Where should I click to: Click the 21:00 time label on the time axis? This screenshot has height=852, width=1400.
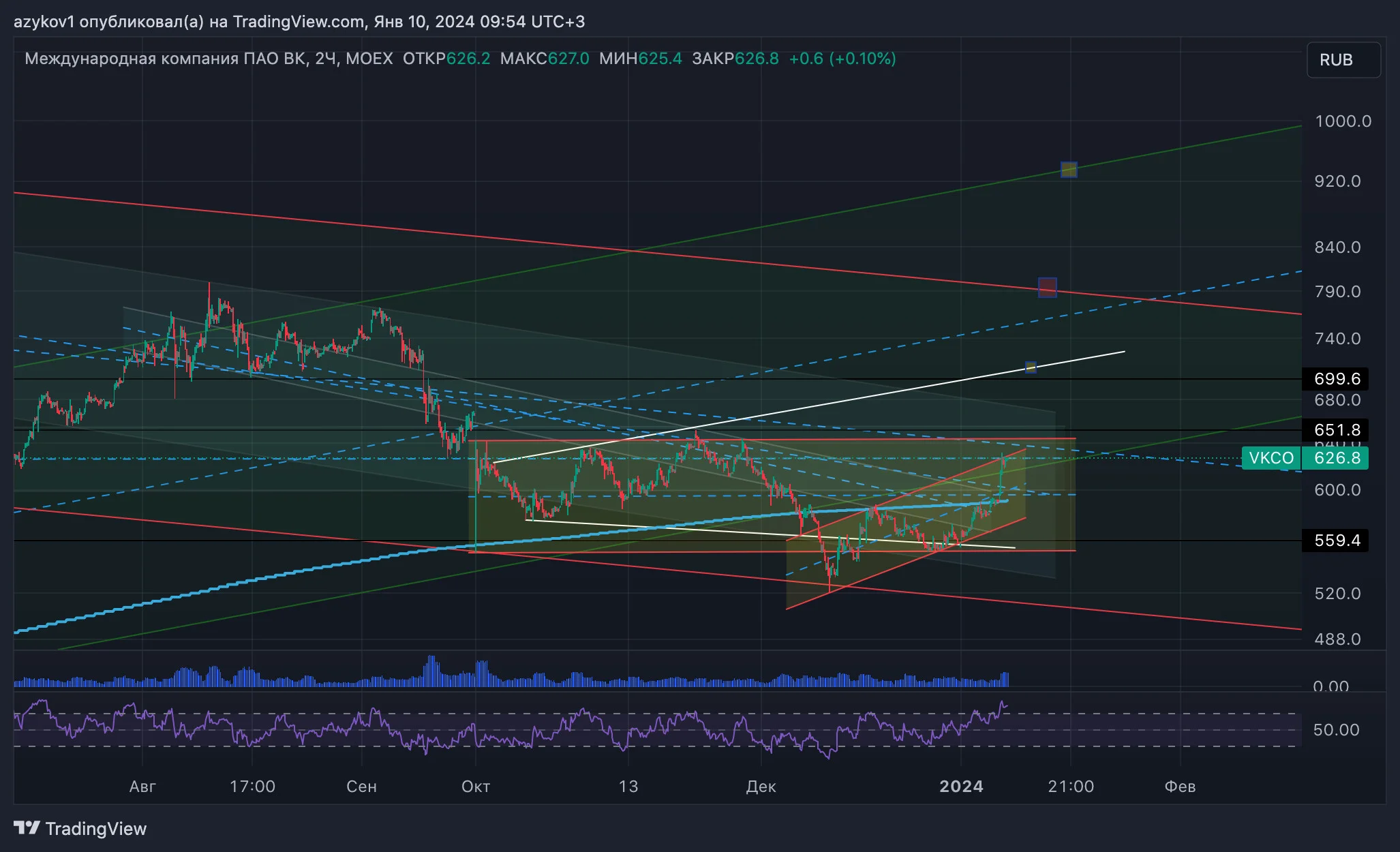(x=1071, y=787)
